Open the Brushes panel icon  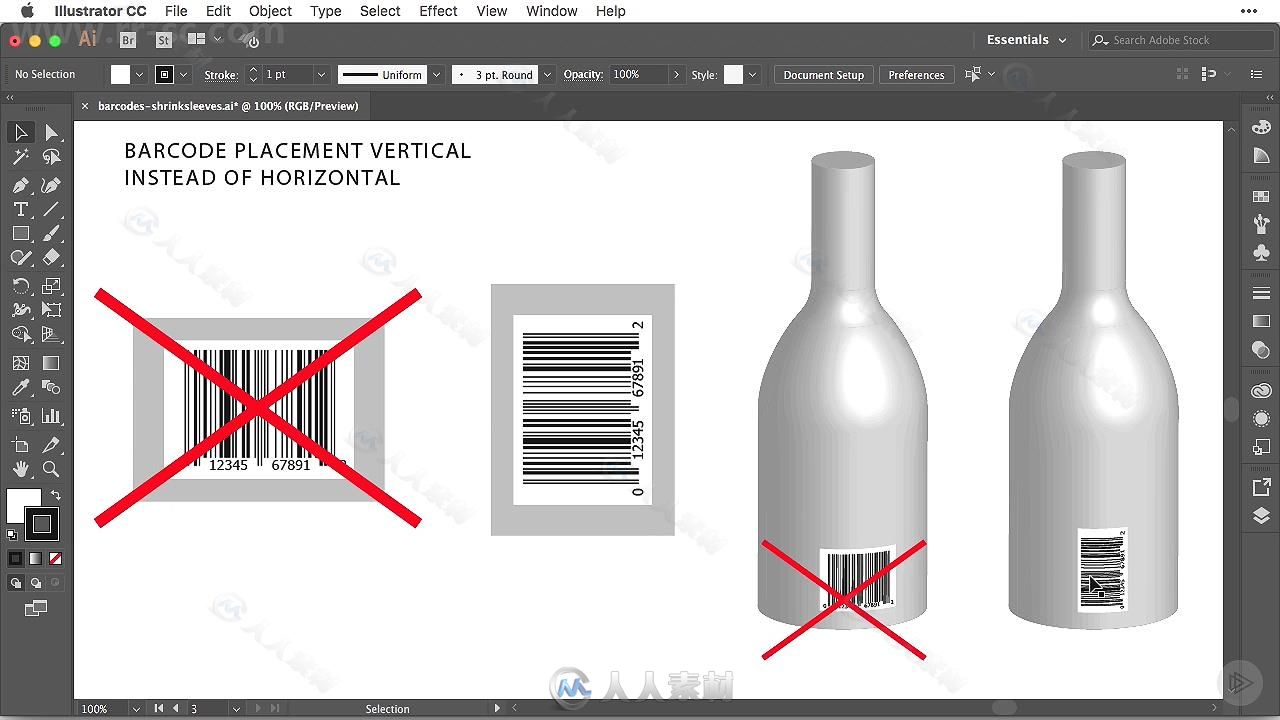click(x=1261, y=224)
